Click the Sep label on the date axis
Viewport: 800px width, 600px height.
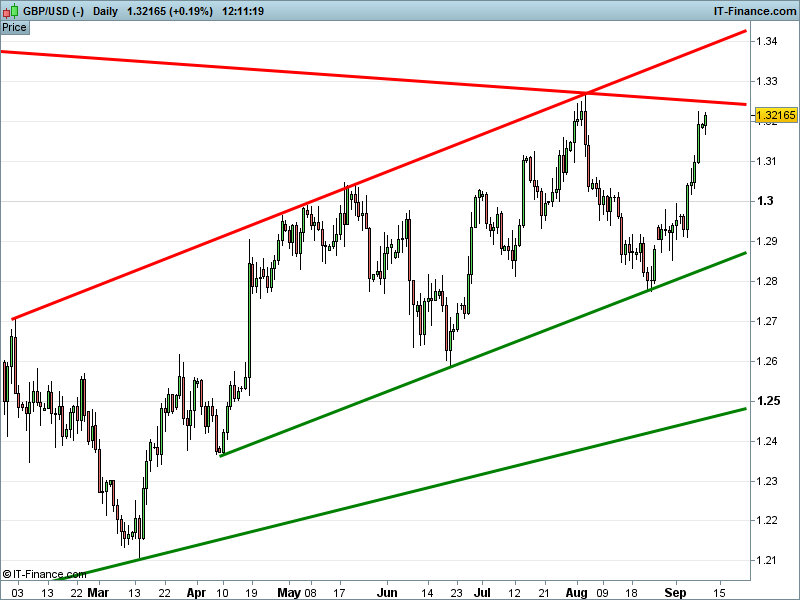click(x=676, y=592)
